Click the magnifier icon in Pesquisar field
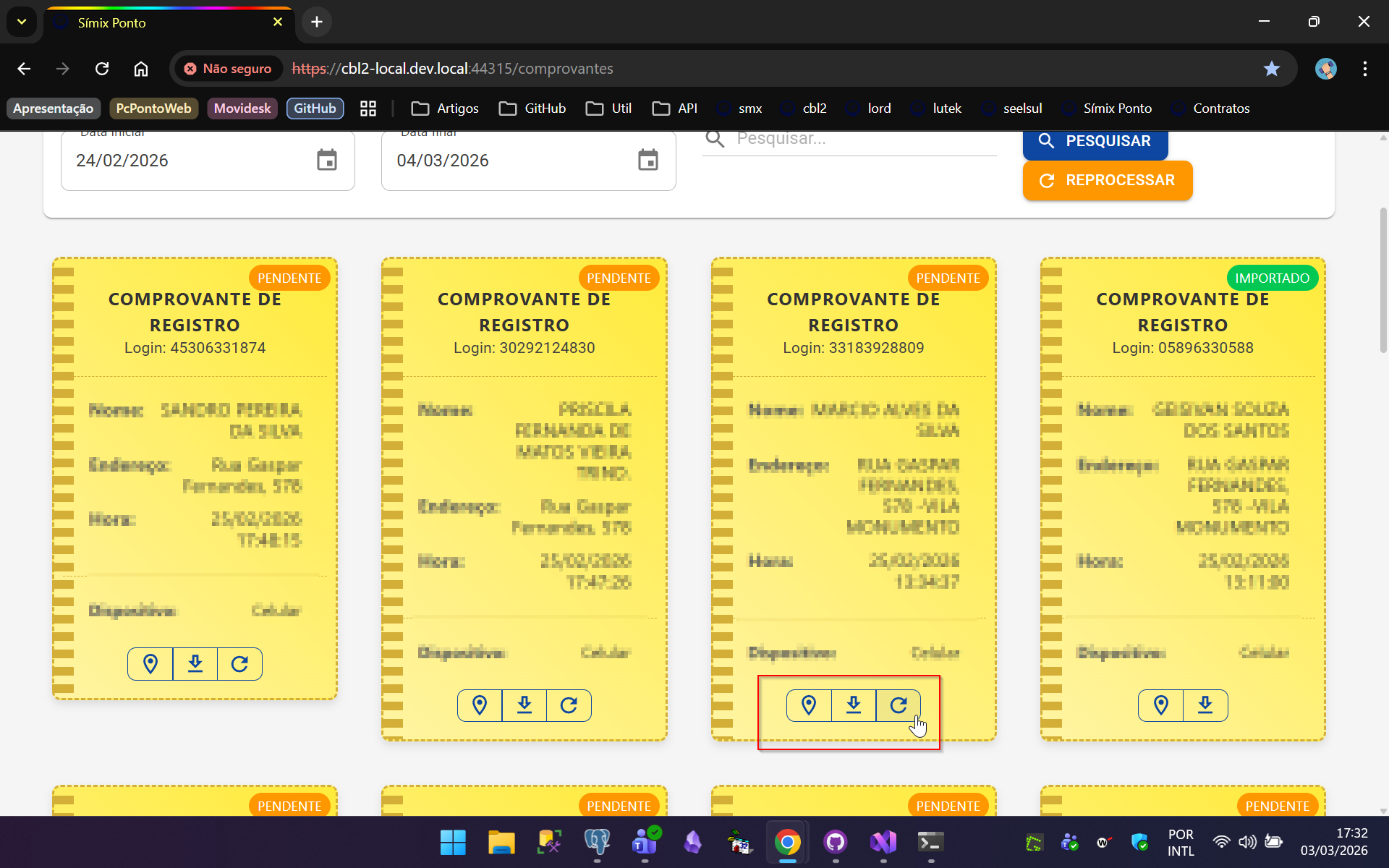The height and width of the screenshot is (868, 1389). 715,139
